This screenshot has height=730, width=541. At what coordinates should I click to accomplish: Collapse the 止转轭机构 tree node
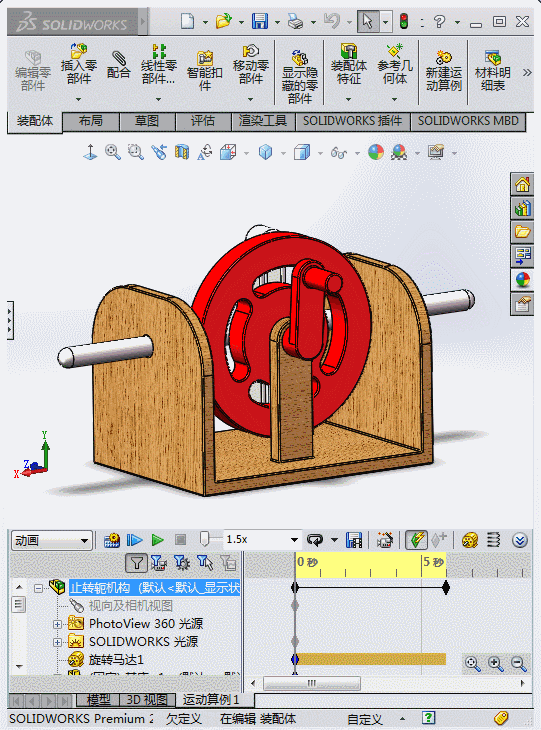pyautogui.click(x=39, y=588)
